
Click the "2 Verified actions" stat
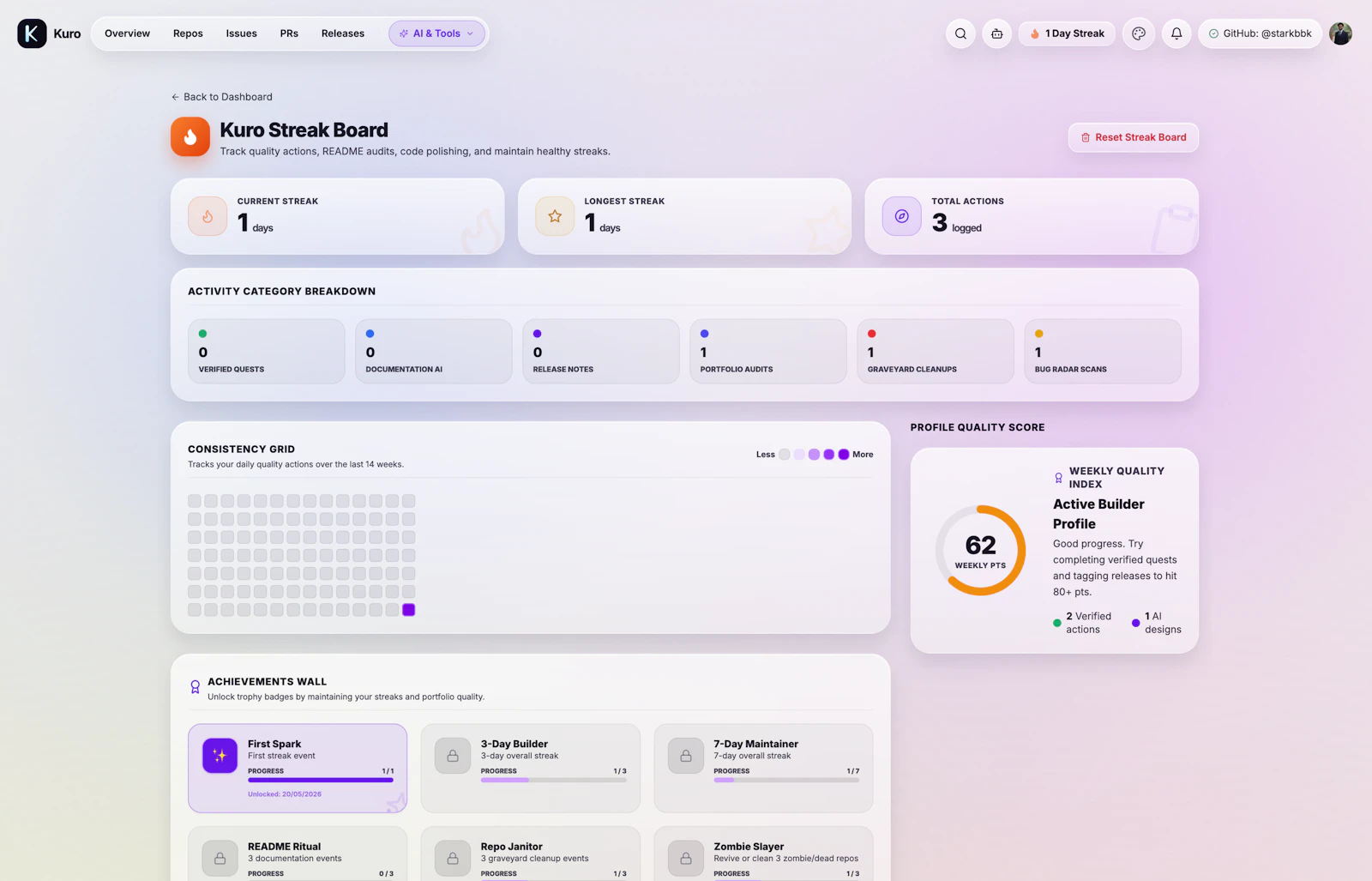click(1082, 623)
